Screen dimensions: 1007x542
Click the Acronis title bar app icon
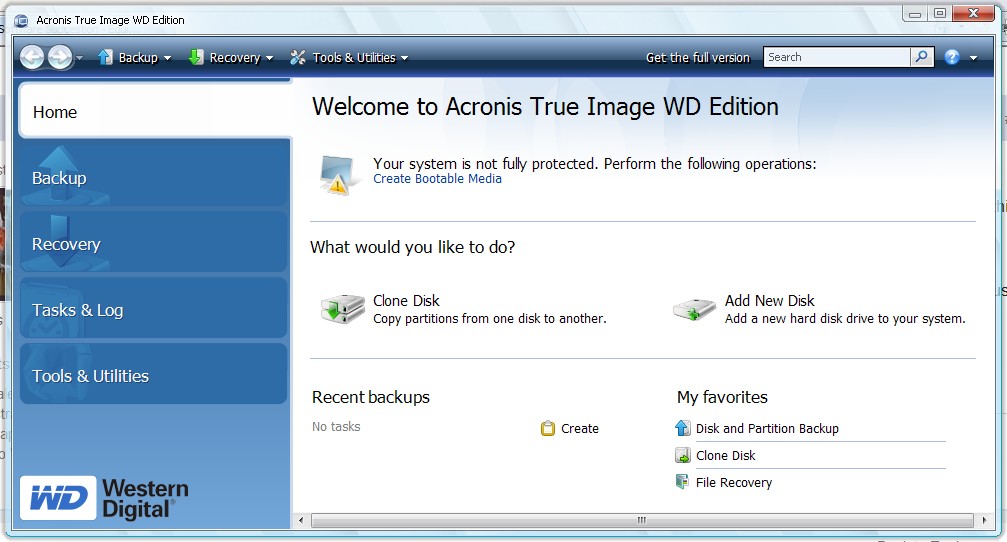coord(22,21)
